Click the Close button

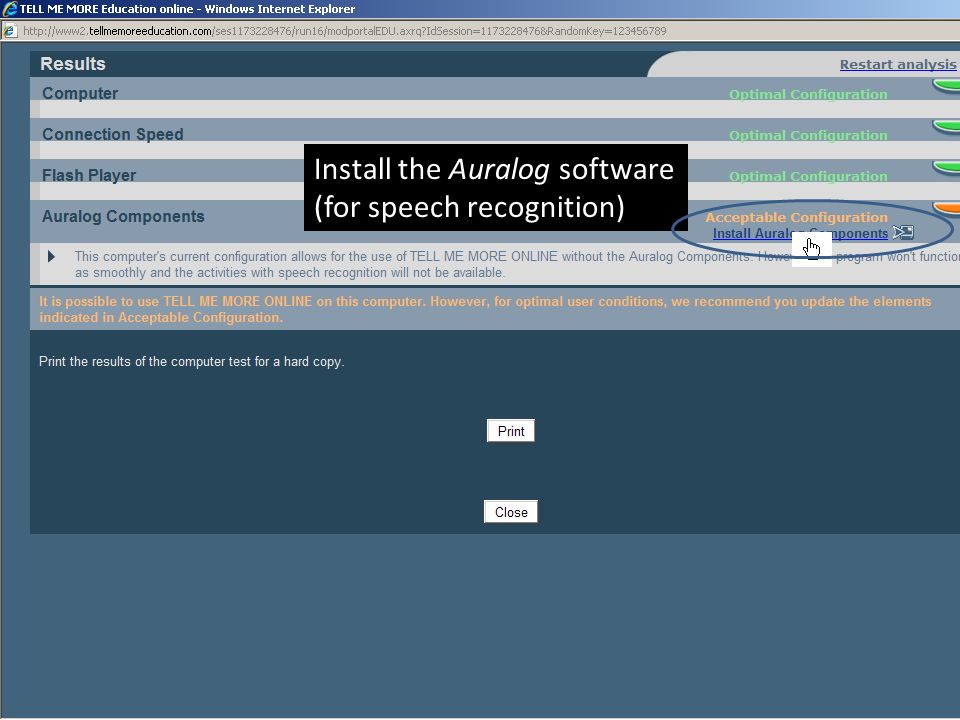[x=511, y=512]
